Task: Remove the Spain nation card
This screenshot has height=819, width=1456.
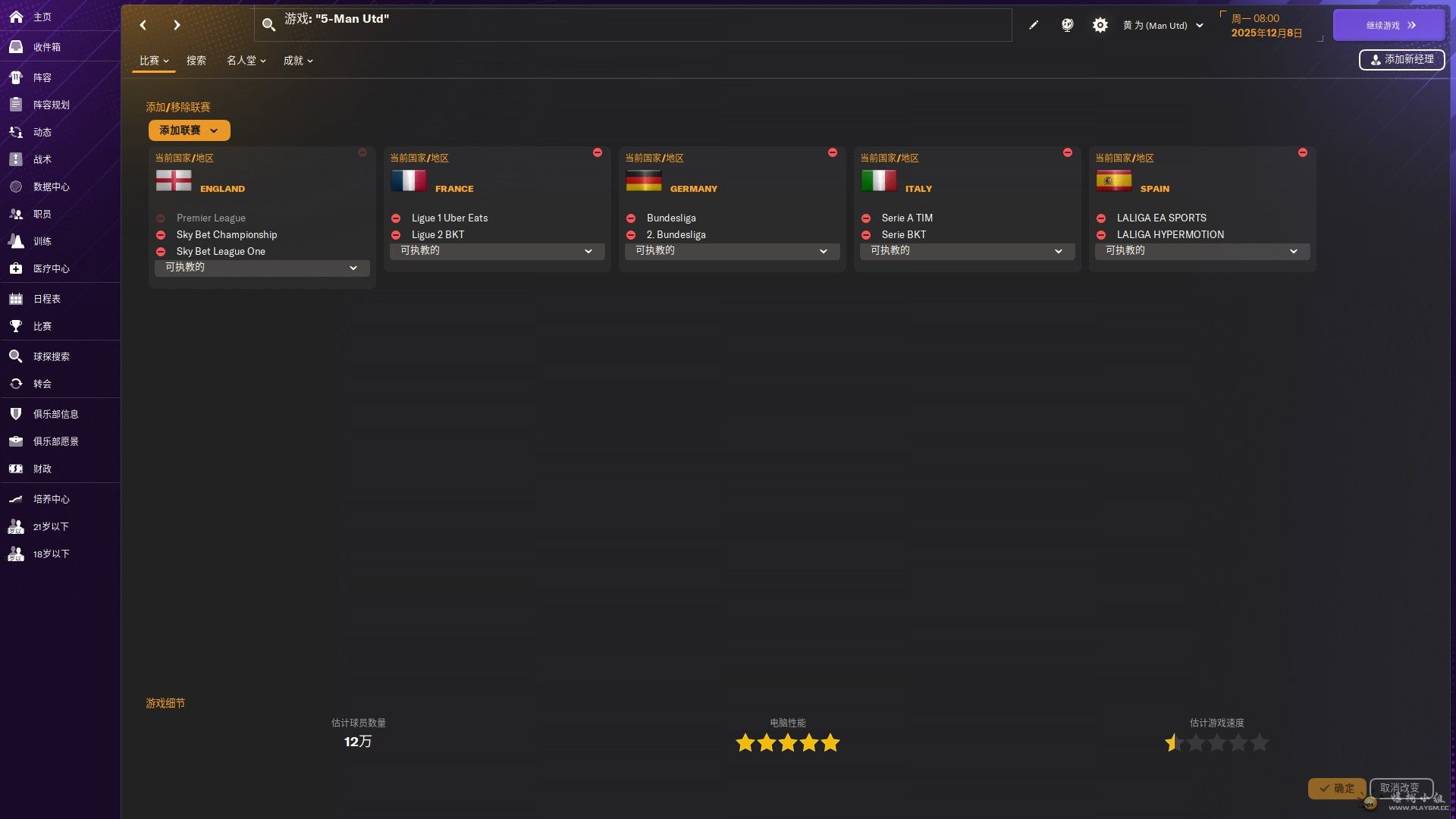Action: 1303,152
